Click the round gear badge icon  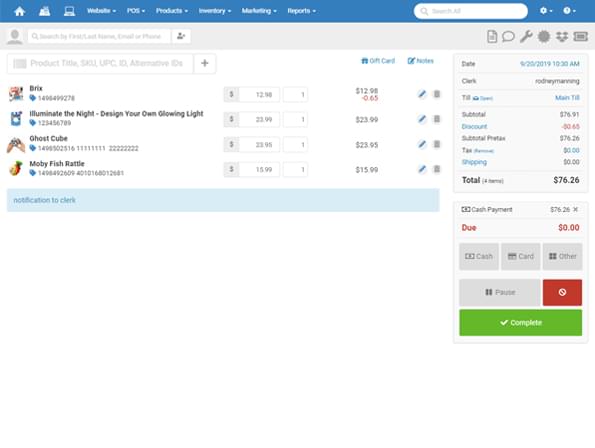(544, 36)
